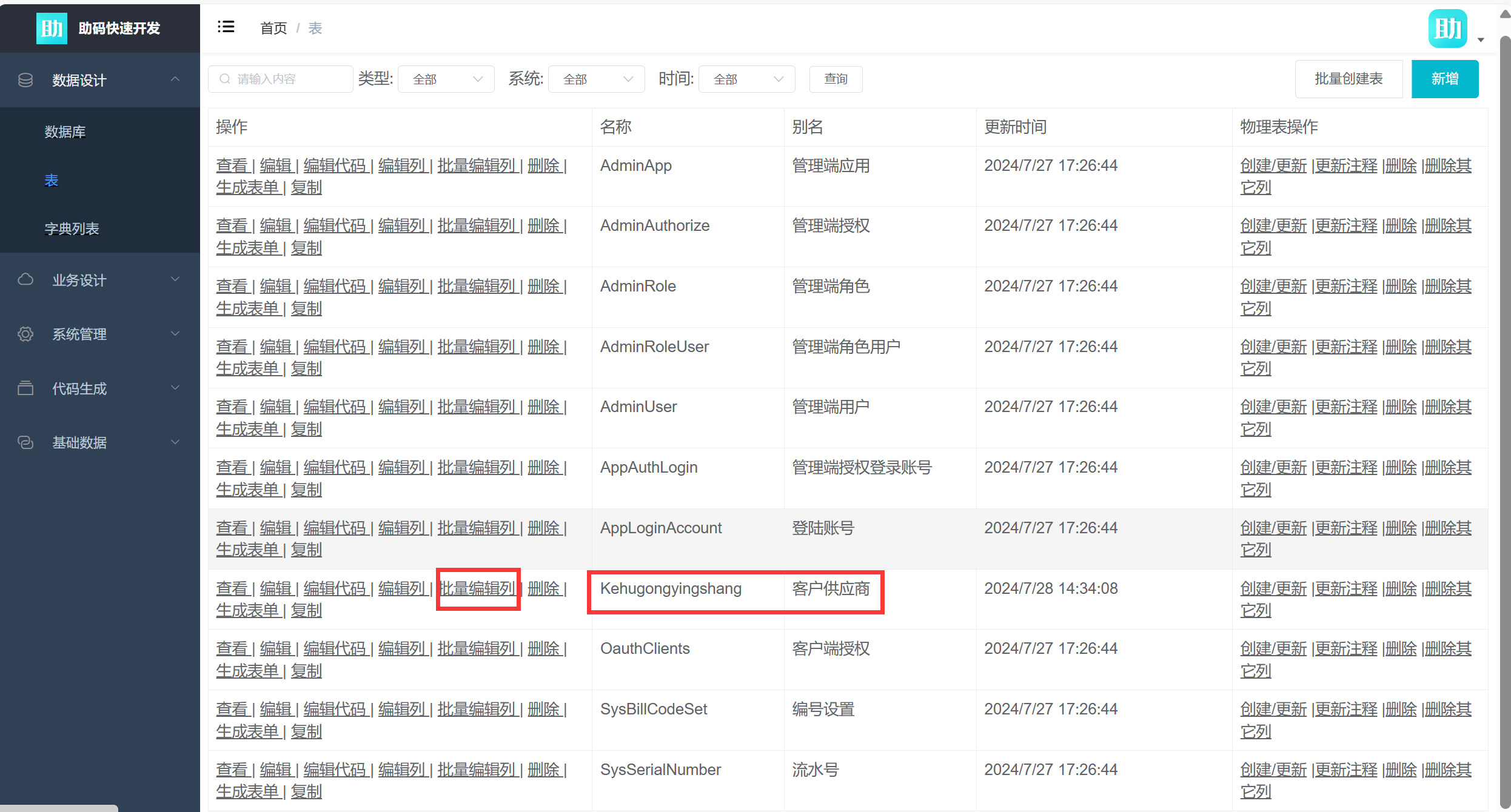Image resolution: width=1511 pixels, height=812 pixels.
Task: Click the 业务设计 cloud icon
Action: pyautogui.click(x=25, y=279)
